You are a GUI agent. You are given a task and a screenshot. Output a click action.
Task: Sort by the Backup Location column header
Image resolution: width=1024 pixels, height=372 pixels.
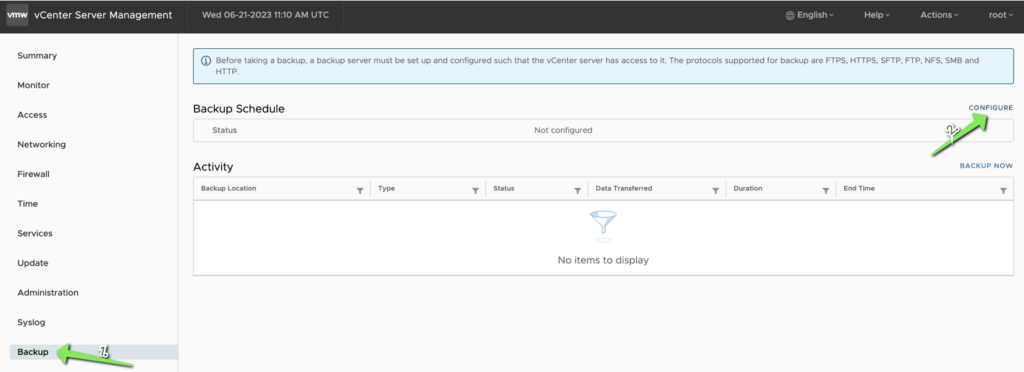point(229,189)
